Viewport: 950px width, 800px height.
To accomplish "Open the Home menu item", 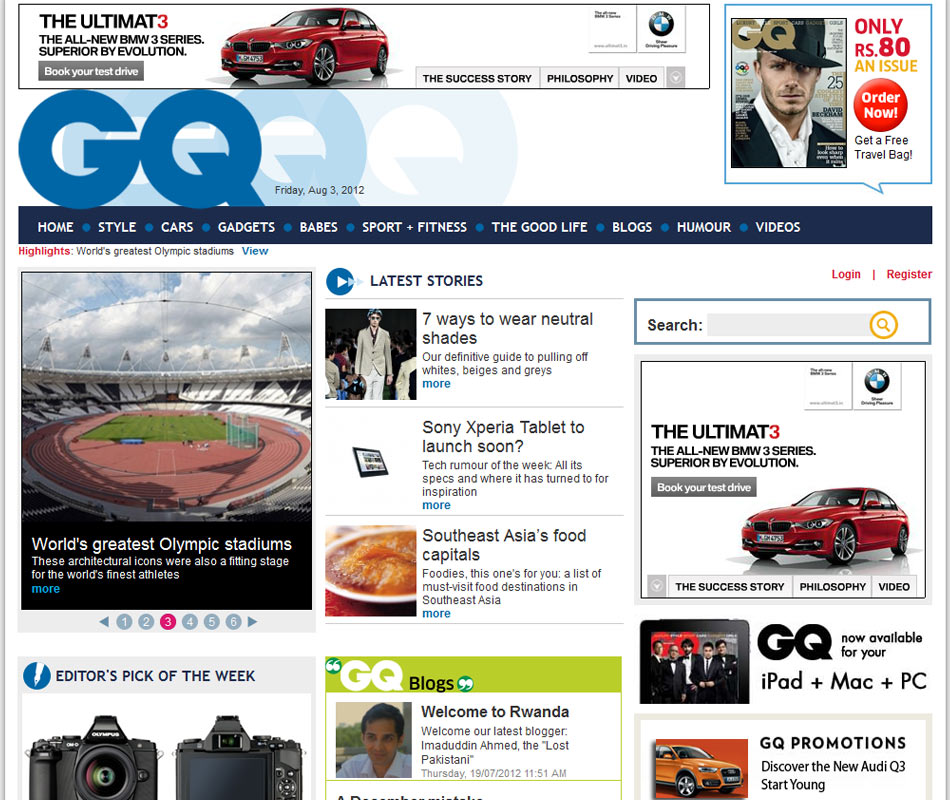I will coord(55,227).
